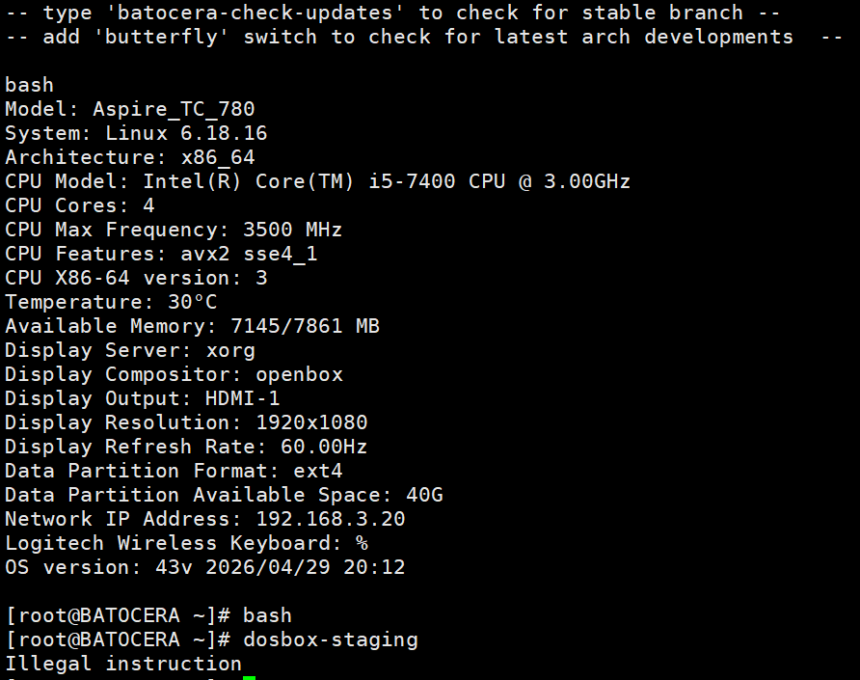Click 'Display Output: HDMI-1' line
The image size is (860, 680).
[x=143, y=399]
